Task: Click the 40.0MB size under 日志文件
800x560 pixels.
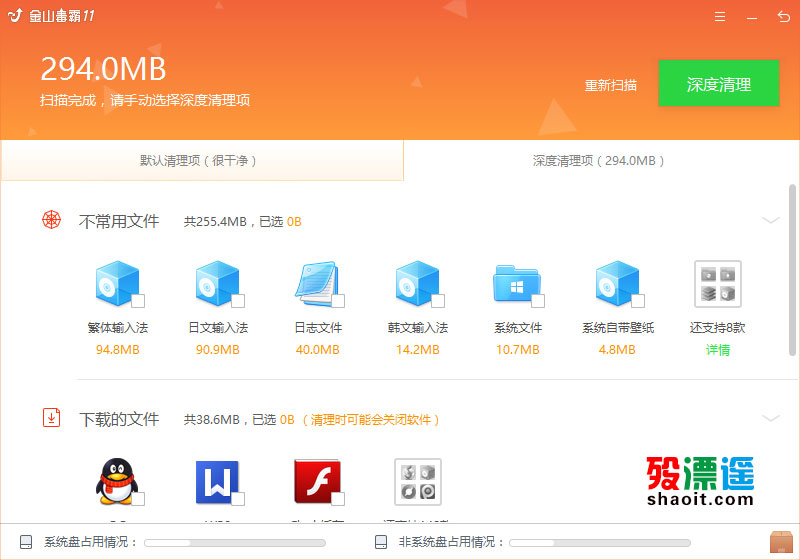Action: point(317,350)
